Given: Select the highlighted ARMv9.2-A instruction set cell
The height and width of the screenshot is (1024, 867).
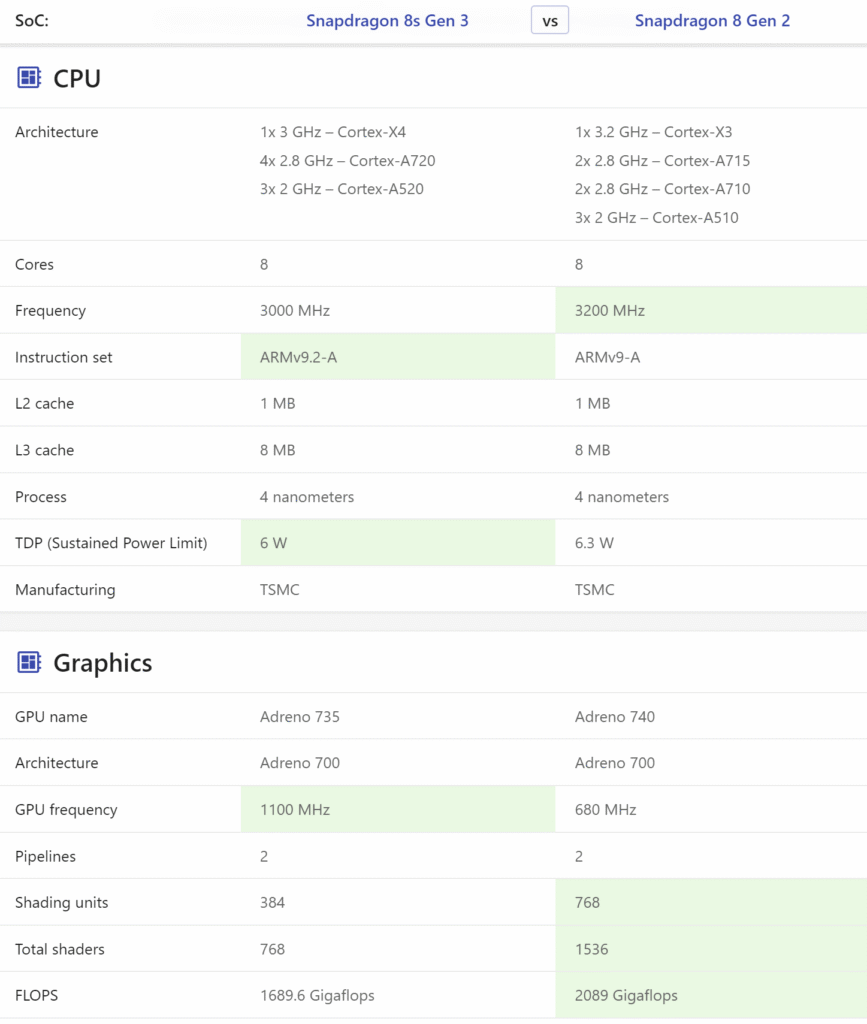Looking at the screenshot, I should (x=397, y=357).
